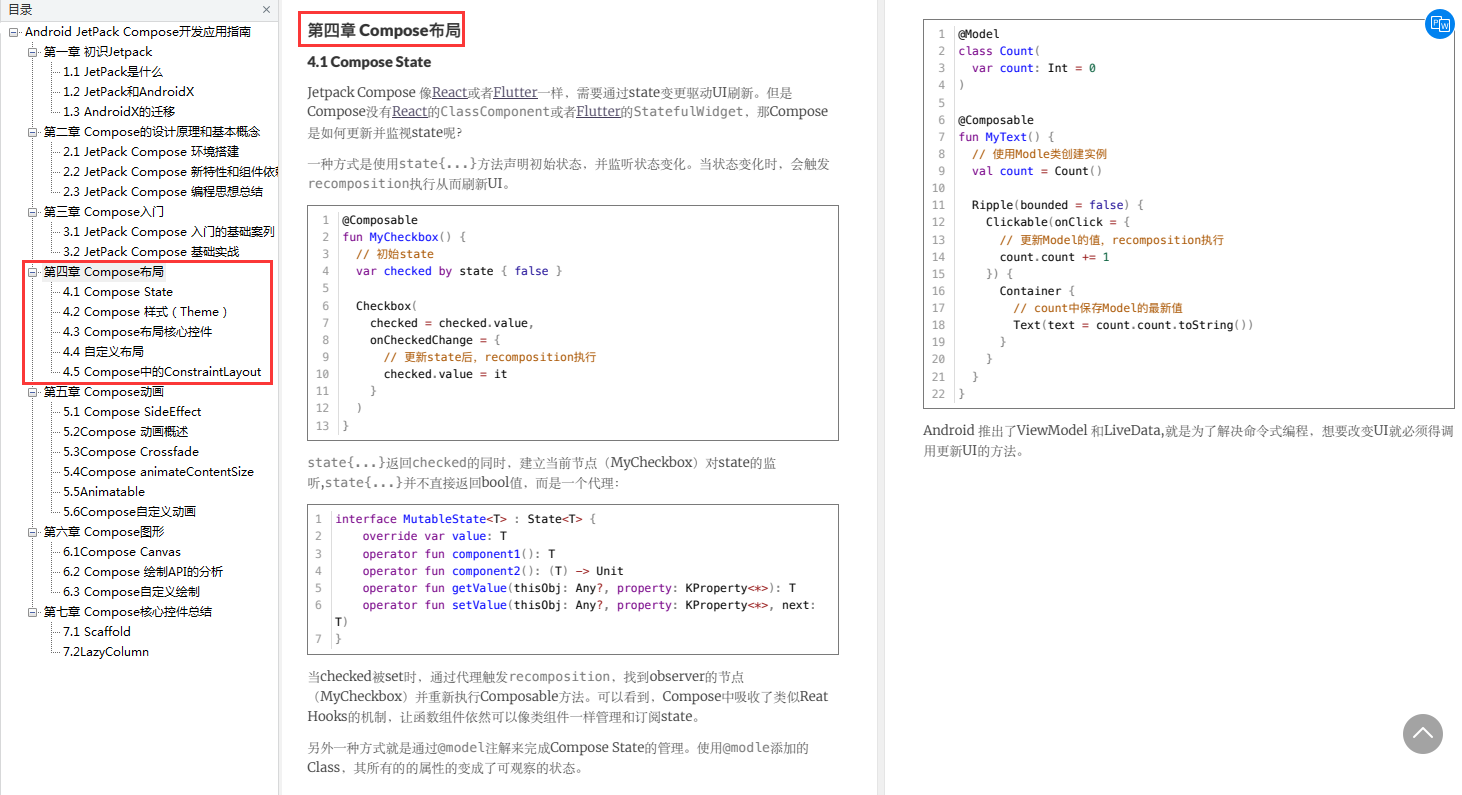Click code line Text(text = count.count.toString())
Image resolution: width=1462 pixels, height=795 pixels.
(1133, 325)
